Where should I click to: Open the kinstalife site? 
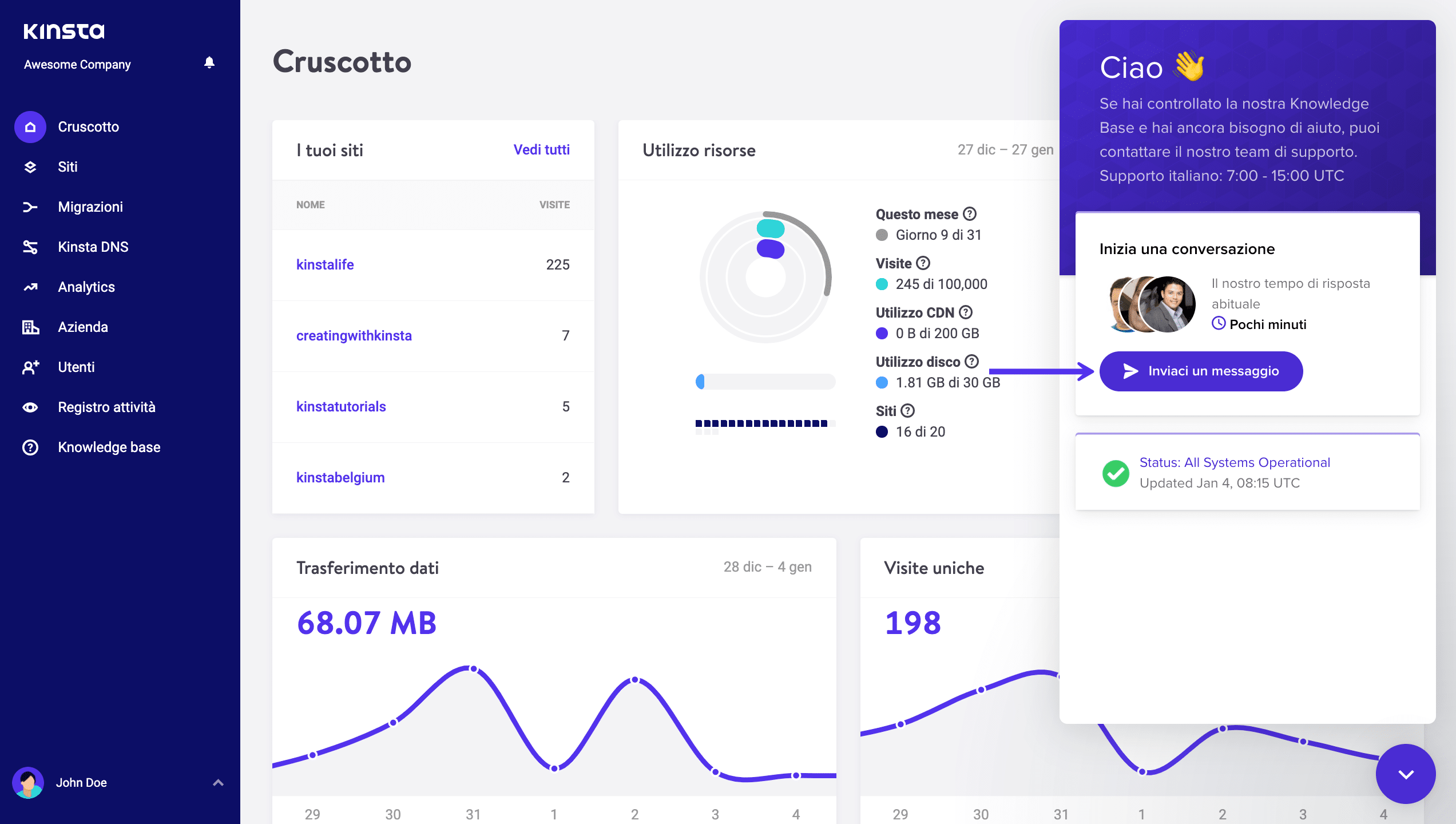click(x=325, y=265)
